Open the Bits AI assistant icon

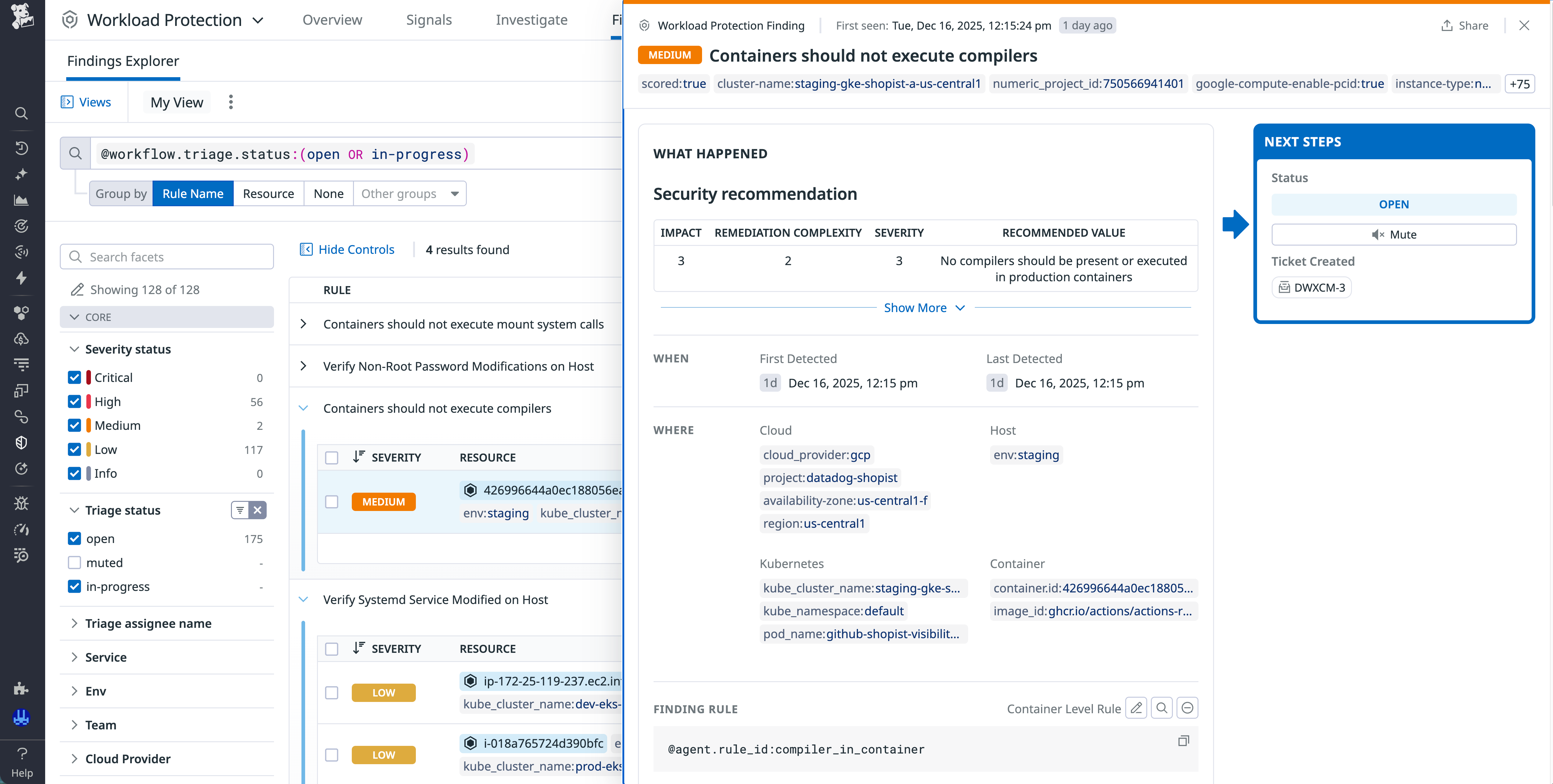point(22,174)
